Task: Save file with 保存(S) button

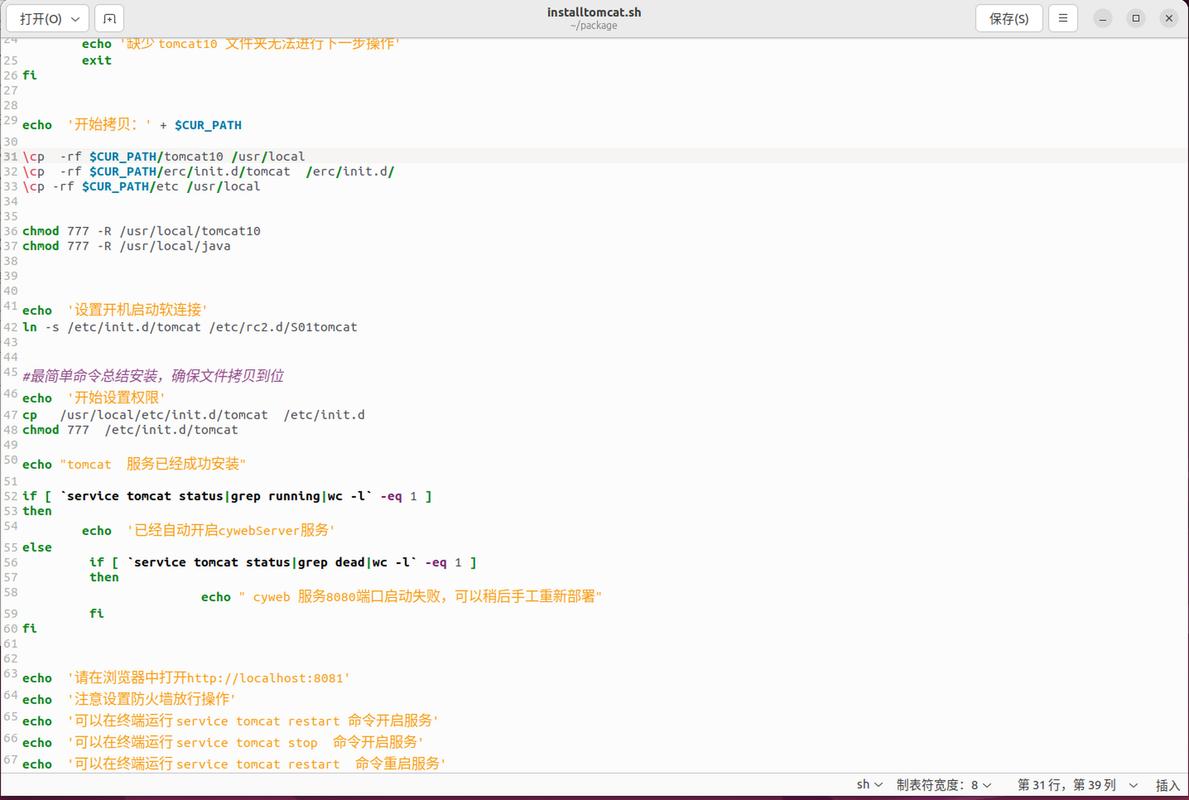Action: point(1009,18)
